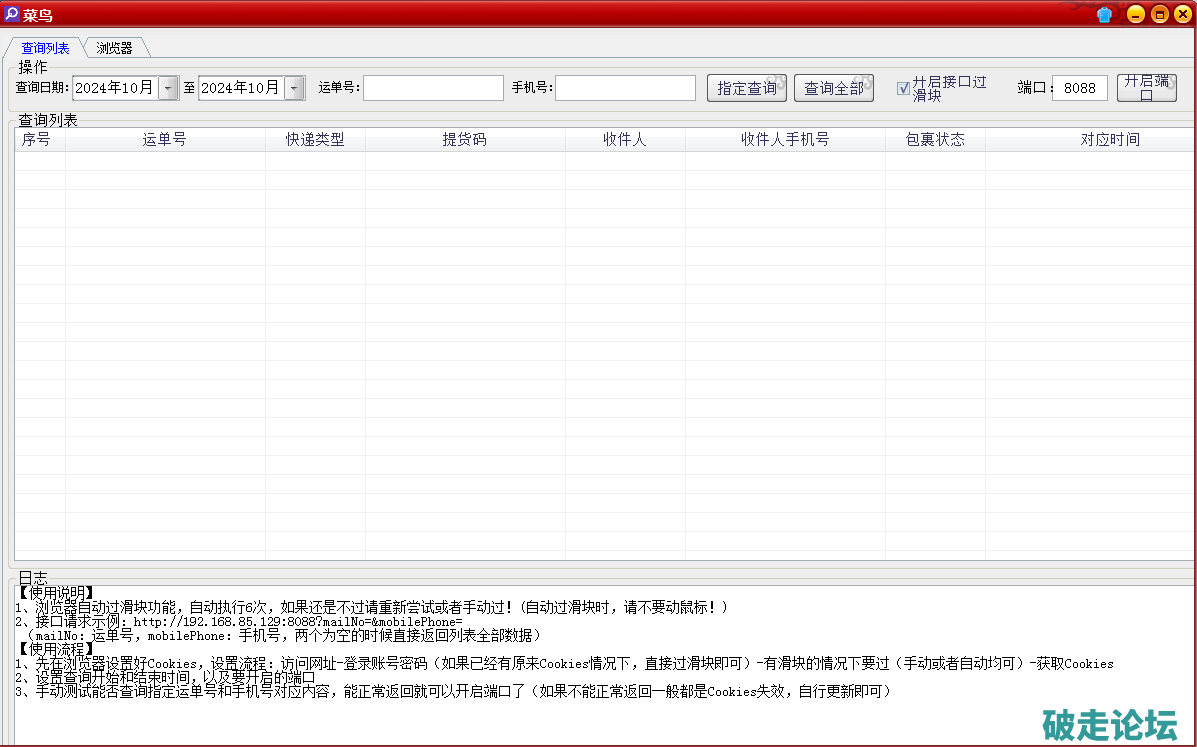Click the 收件人手机号 column header
Viewport: 1197px width, 747px height.
tap(785, 140)
